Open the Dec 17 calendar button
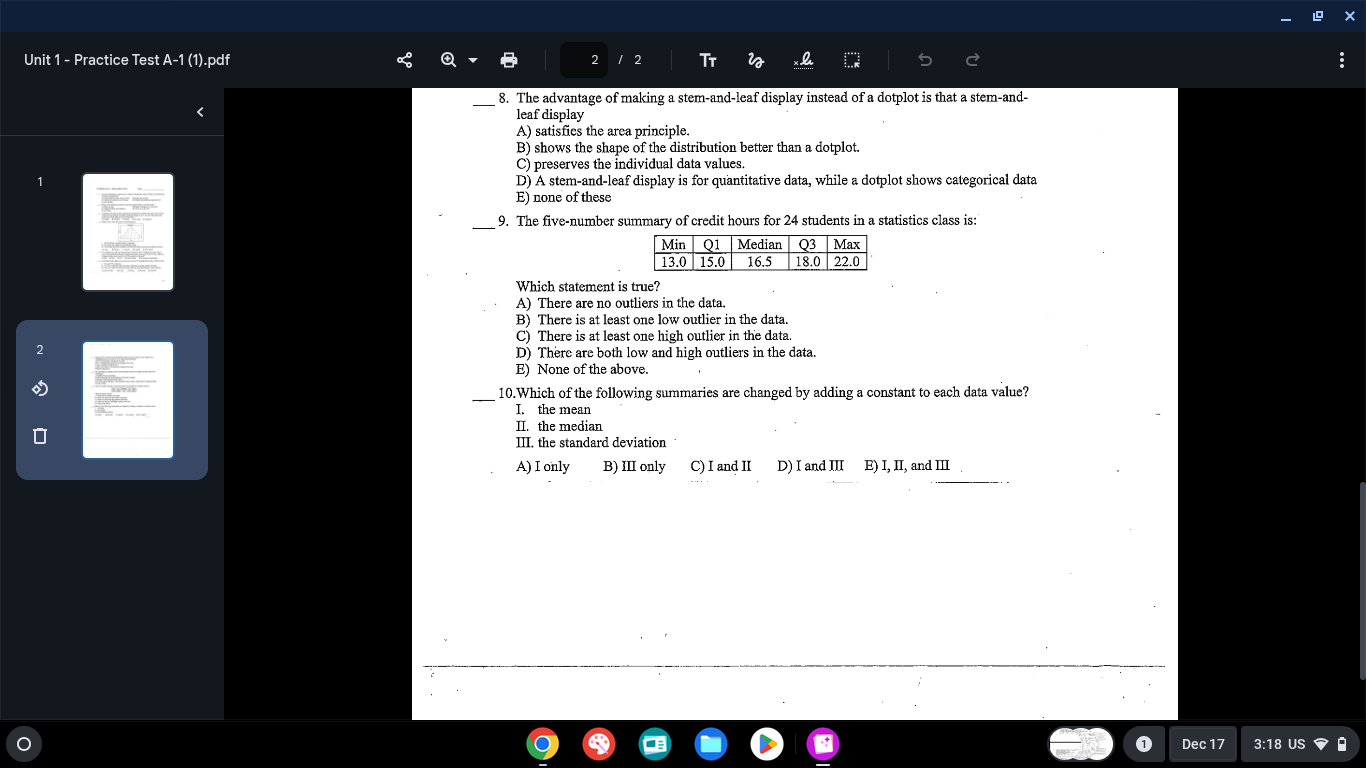 point(1202,744)
